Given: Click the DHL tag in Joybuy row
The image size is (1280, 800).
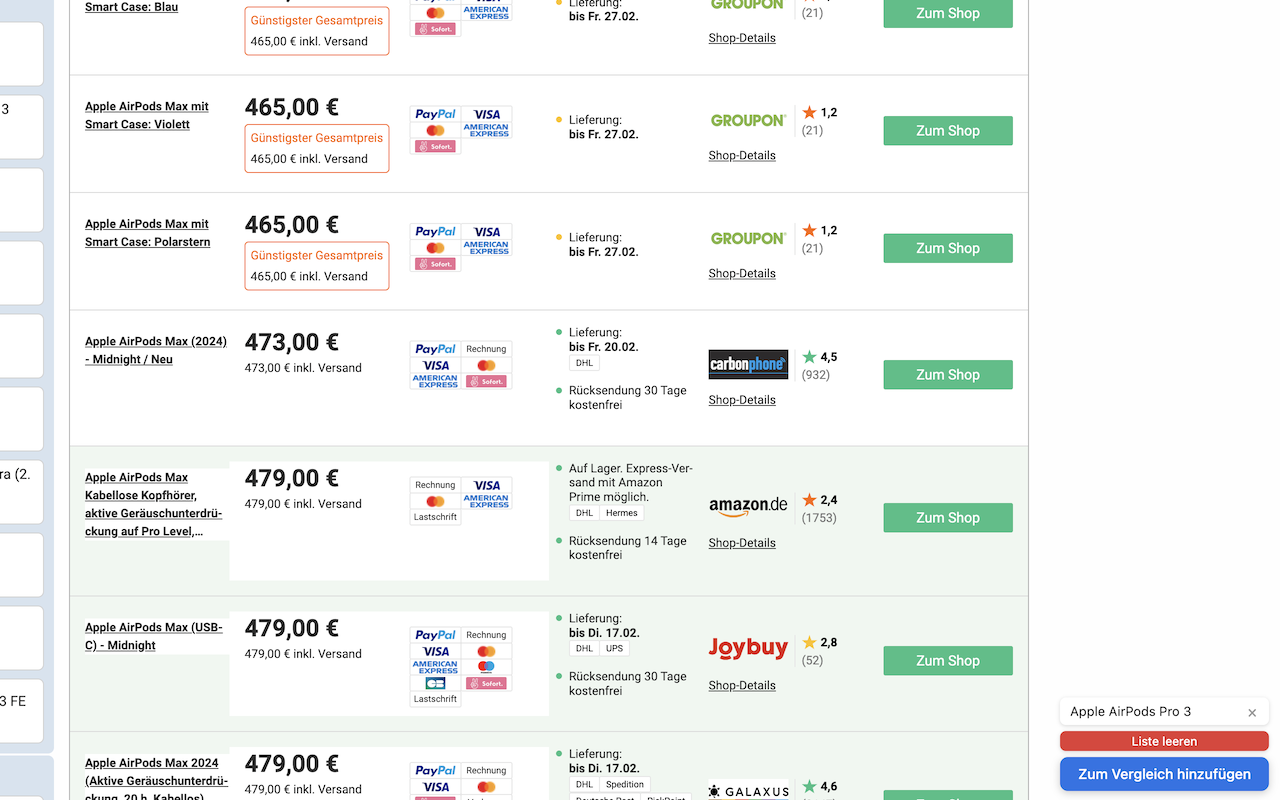Looking at the screenshot, I should [x=584, y=648].
